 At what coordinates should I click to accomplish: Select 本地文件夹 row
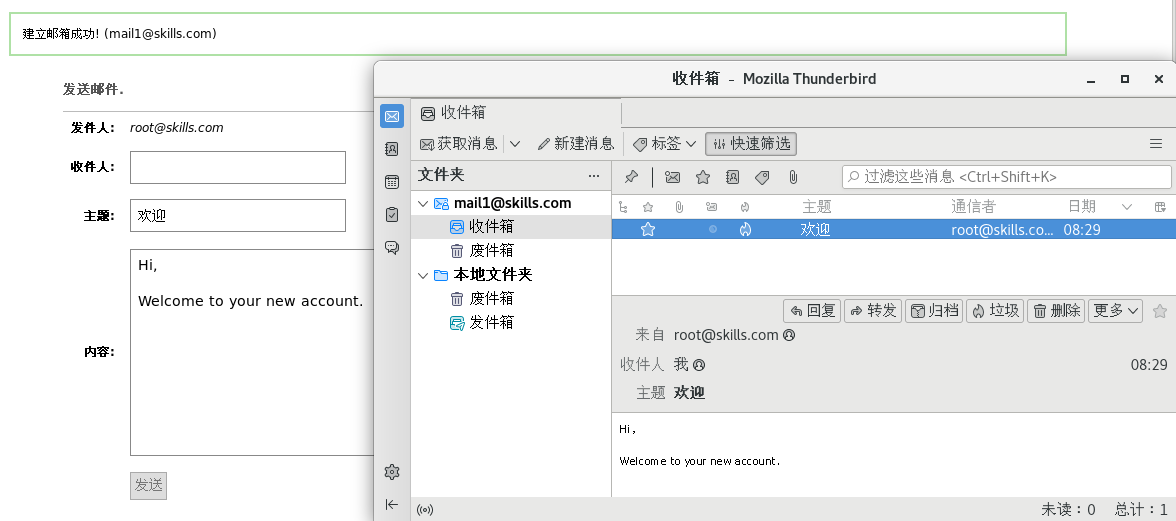pyautogui.click(x=511, y=275)
